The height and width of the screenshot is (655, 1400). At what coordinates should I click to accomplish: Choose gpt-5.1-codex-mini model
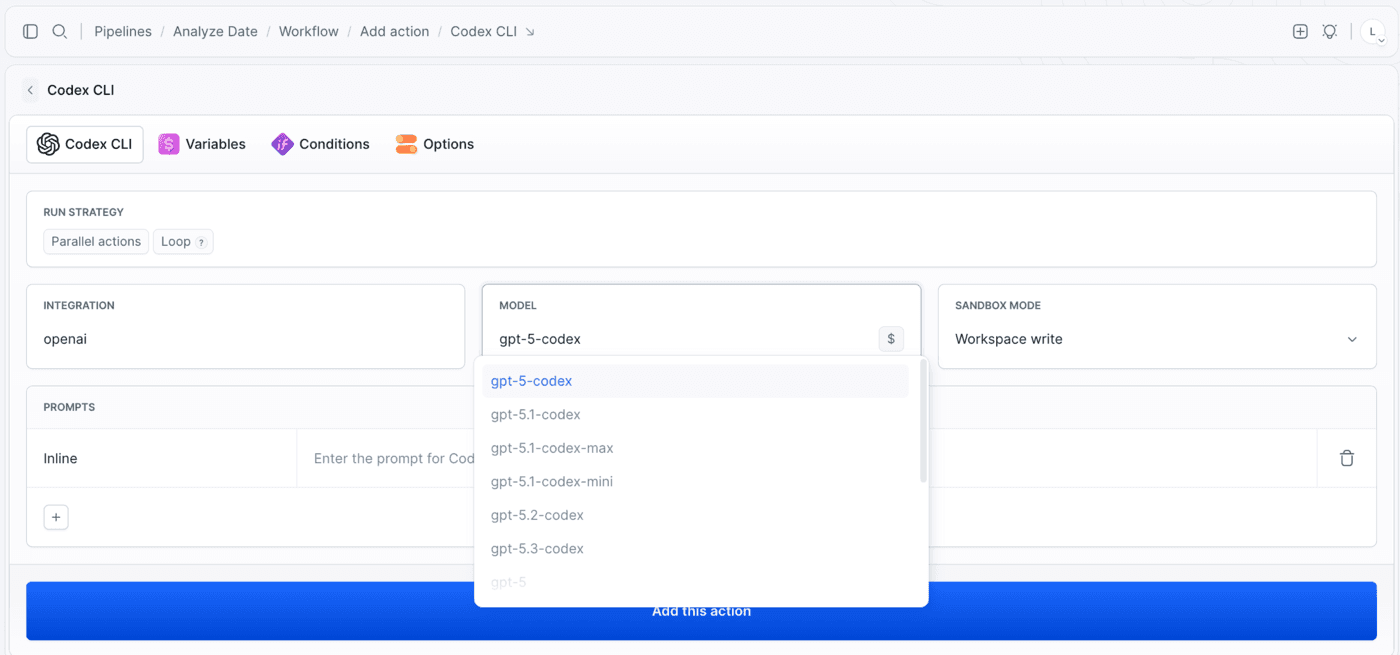(x=695, y=482)
